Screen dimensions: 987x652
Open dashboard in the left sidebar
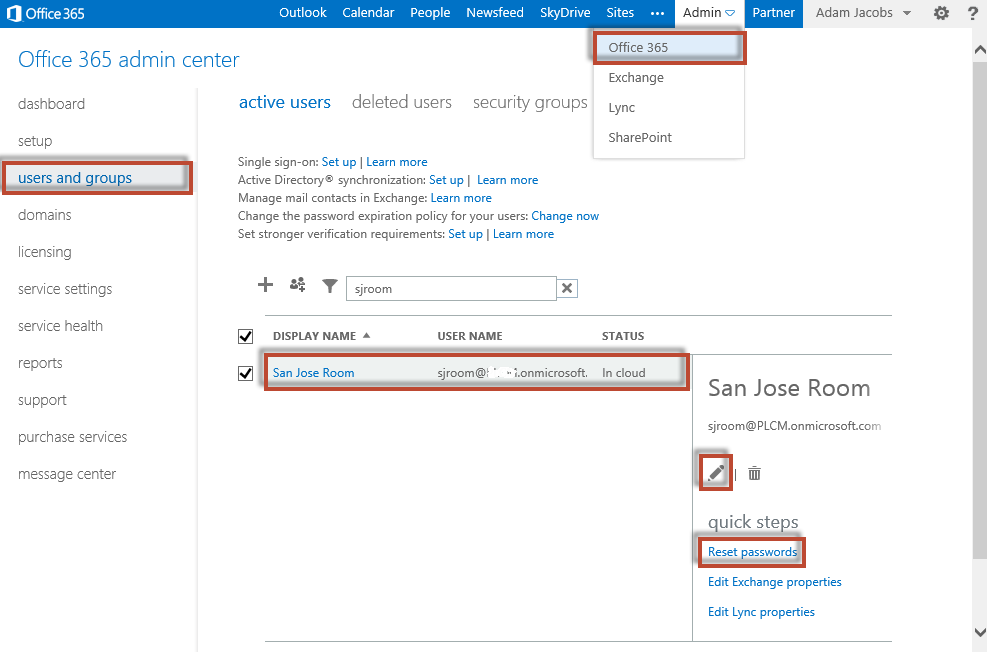51,104
